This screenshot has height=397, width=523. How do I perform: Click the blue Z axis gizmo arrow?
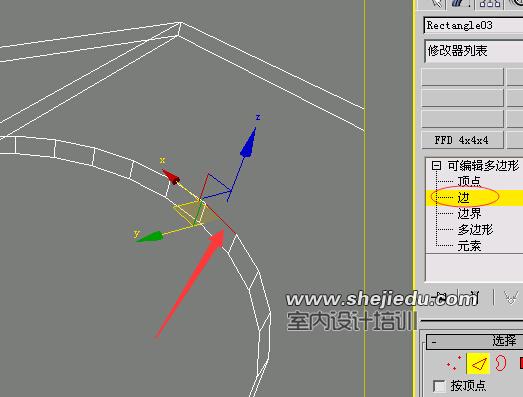[x=248, y=142]
